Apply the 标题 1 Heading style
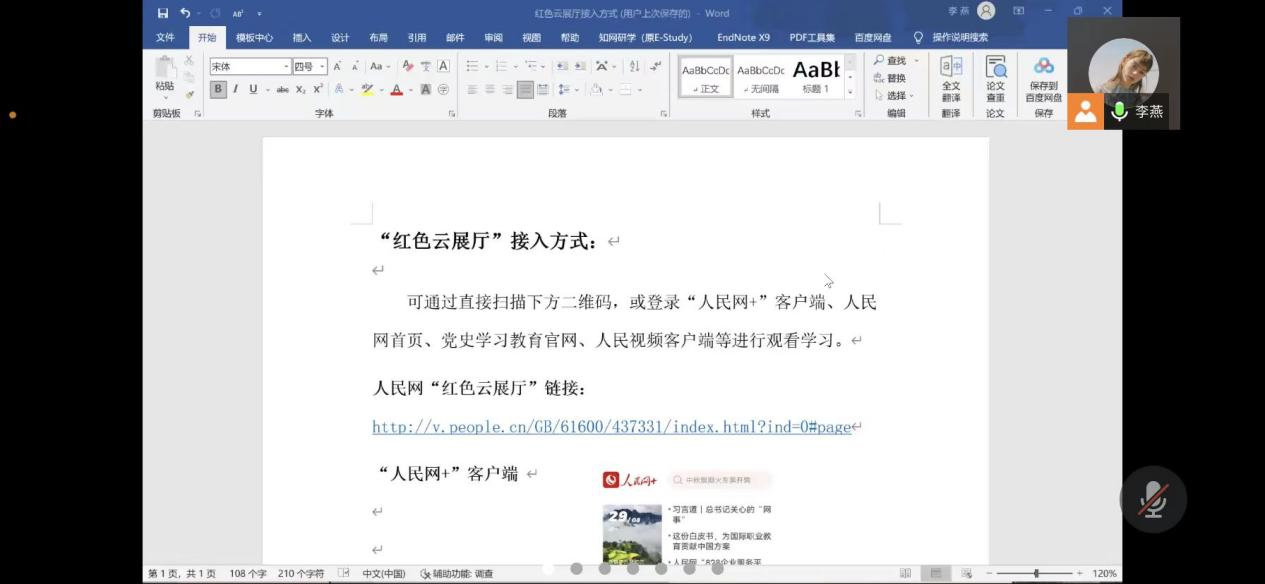The height and width of the screenshot is (584, 1265). 816,78
